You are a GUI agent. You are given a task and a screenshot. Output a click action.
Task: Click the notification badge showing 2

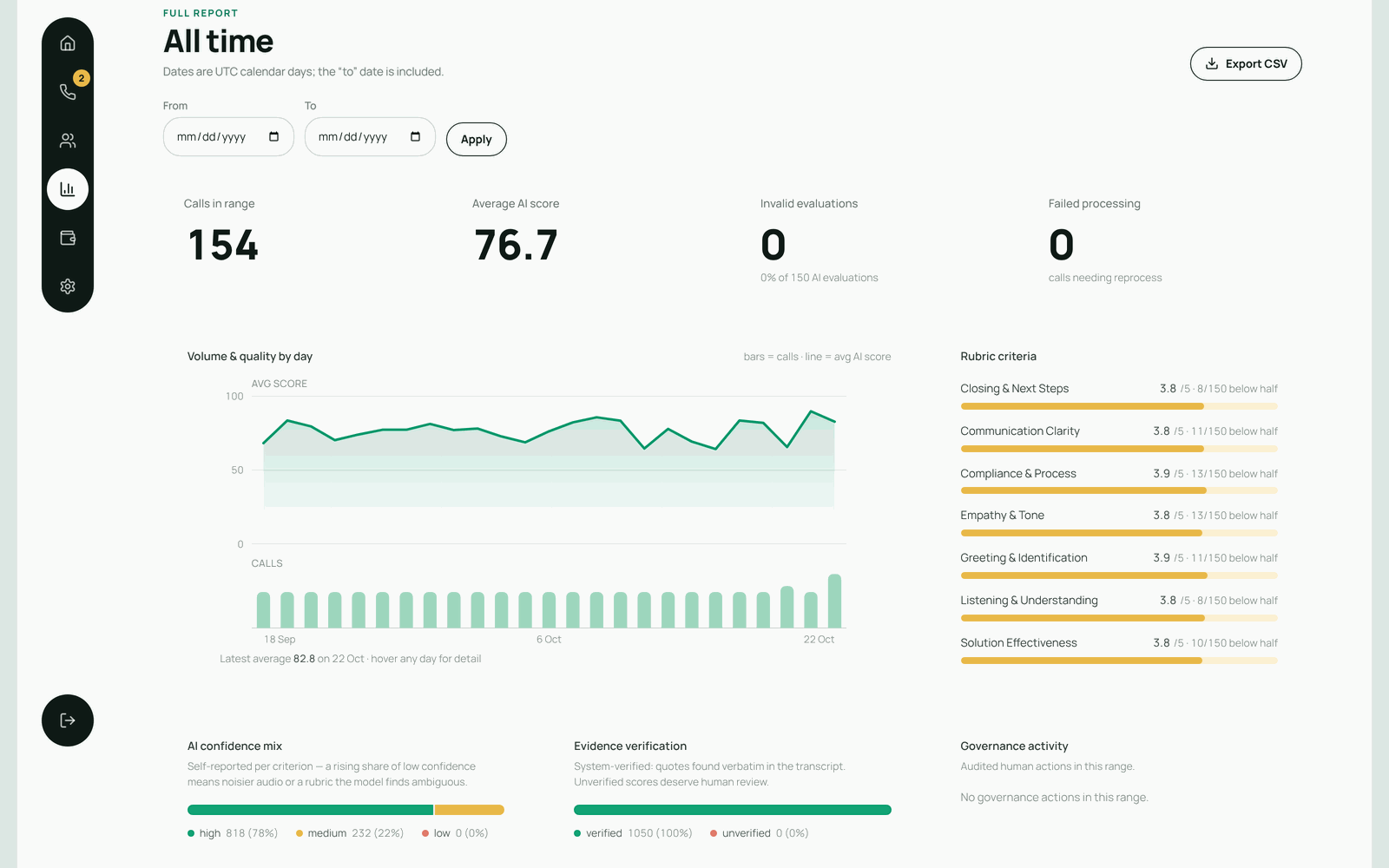tap(81, 78)
